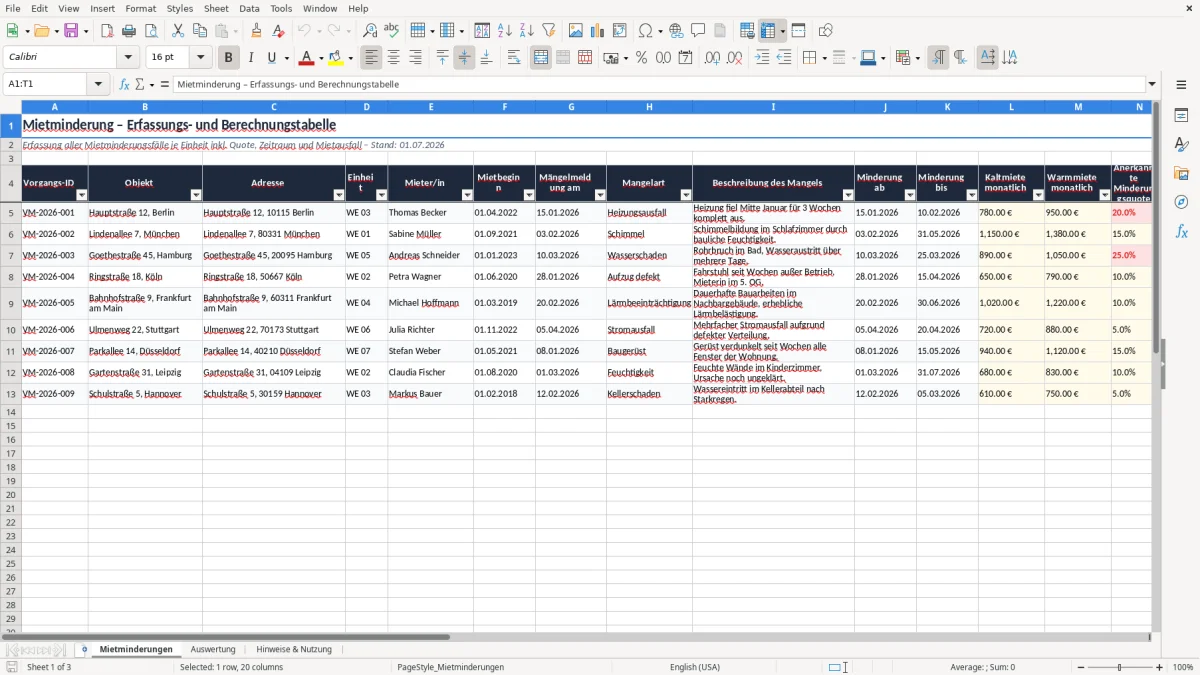Expand the Name Box dropdown arrow
Screen dimensions: 1200x675
coord(99,84)
